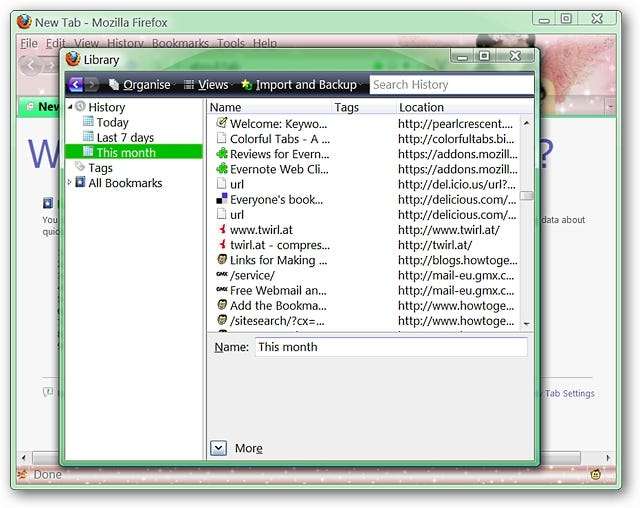Click puzzle icon of Reviews for Evern...
The image size is (640, 508).
coord(222,153)
